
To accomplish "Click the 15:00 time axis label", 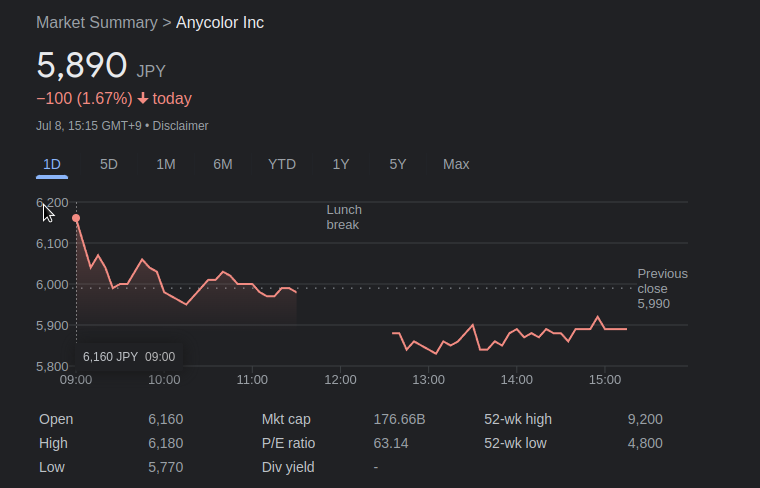I will click(605, 379).
